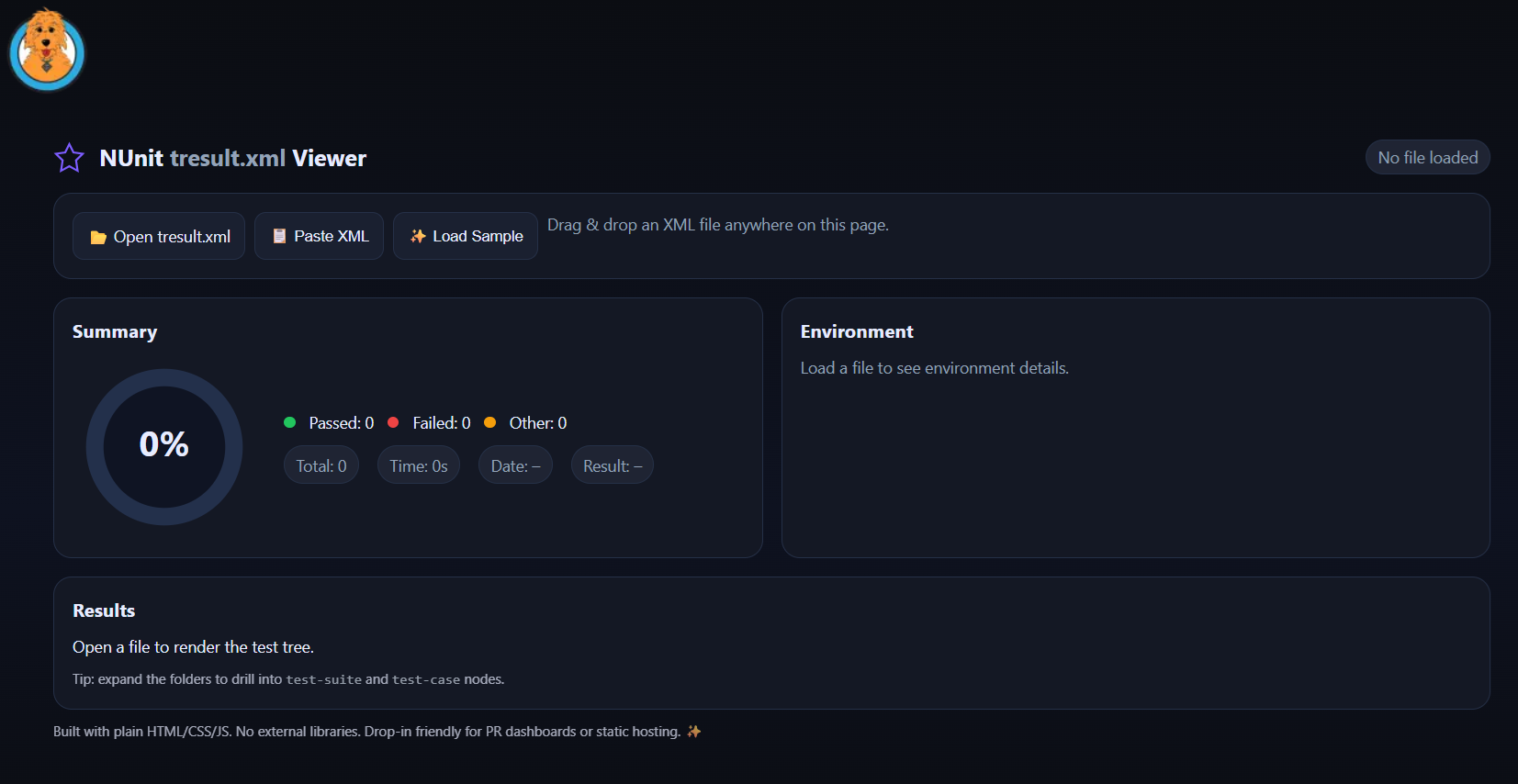Click the green Passed status dot
Viewport: 1518px width, 784px height.
pyautogui.click(x=289, y=422)
